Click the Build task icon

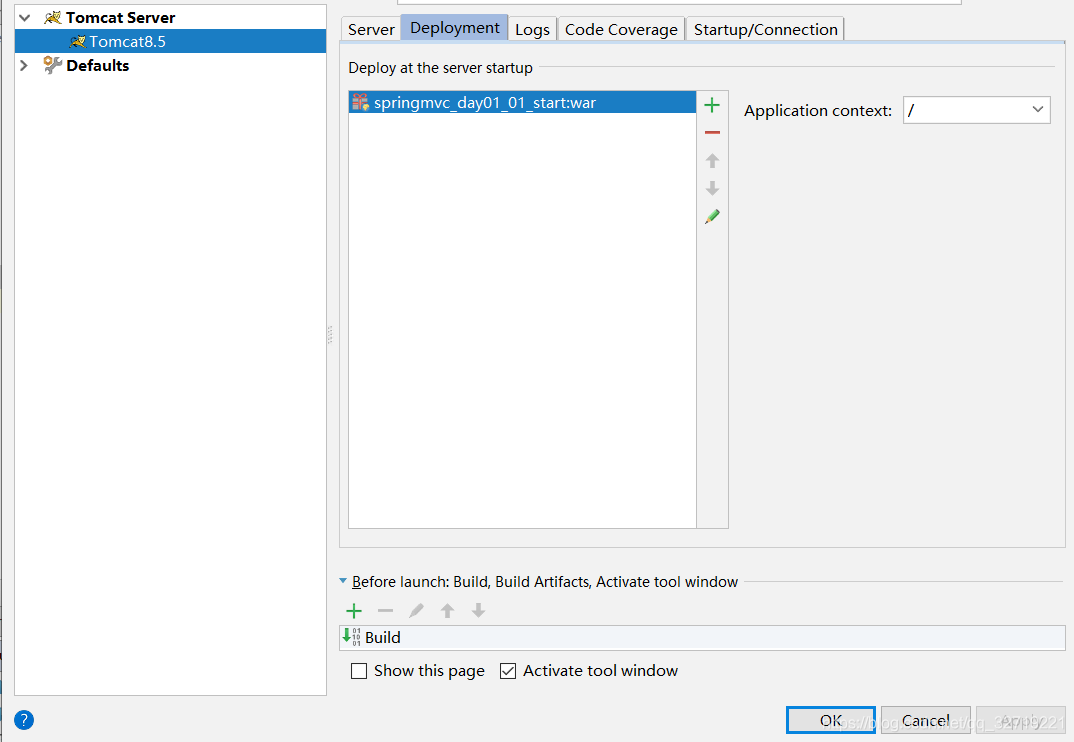pos(352,636)
